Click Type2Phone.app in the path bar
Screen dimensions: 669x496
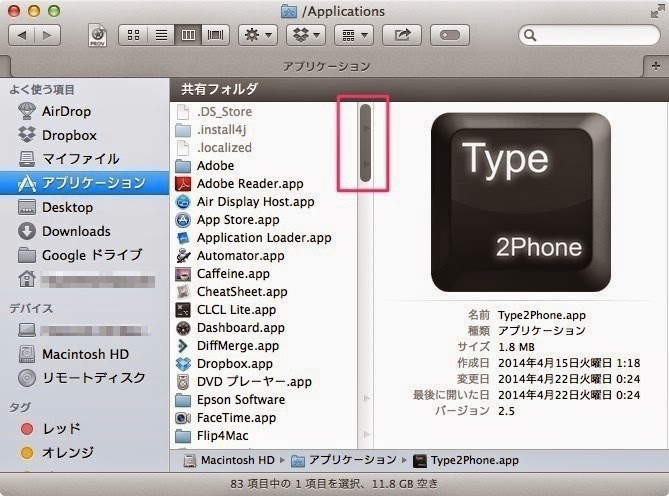click(466, 461)
